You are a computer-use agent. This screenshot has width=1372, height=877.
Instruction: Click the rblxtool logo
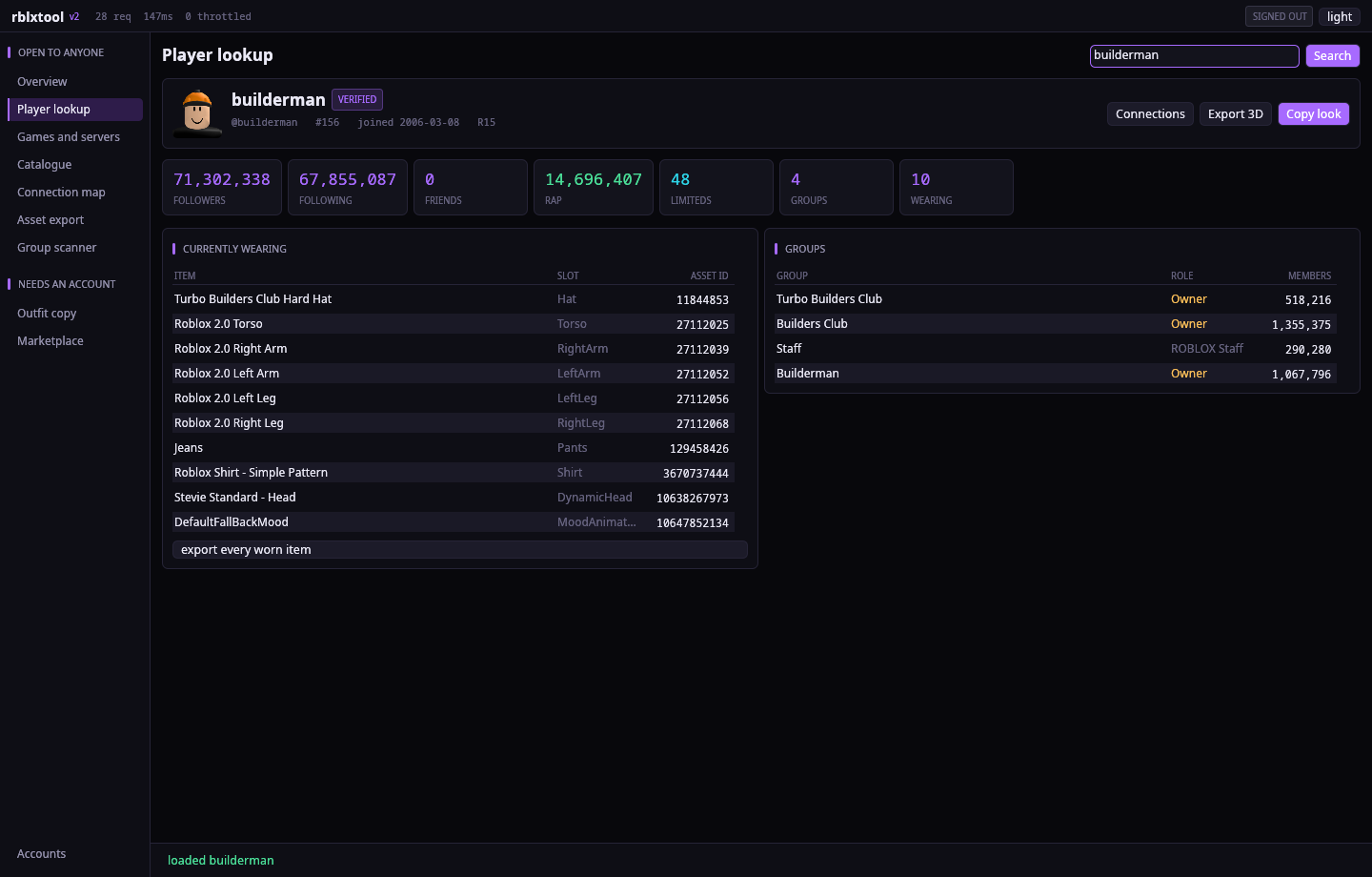tap(37, 16)
